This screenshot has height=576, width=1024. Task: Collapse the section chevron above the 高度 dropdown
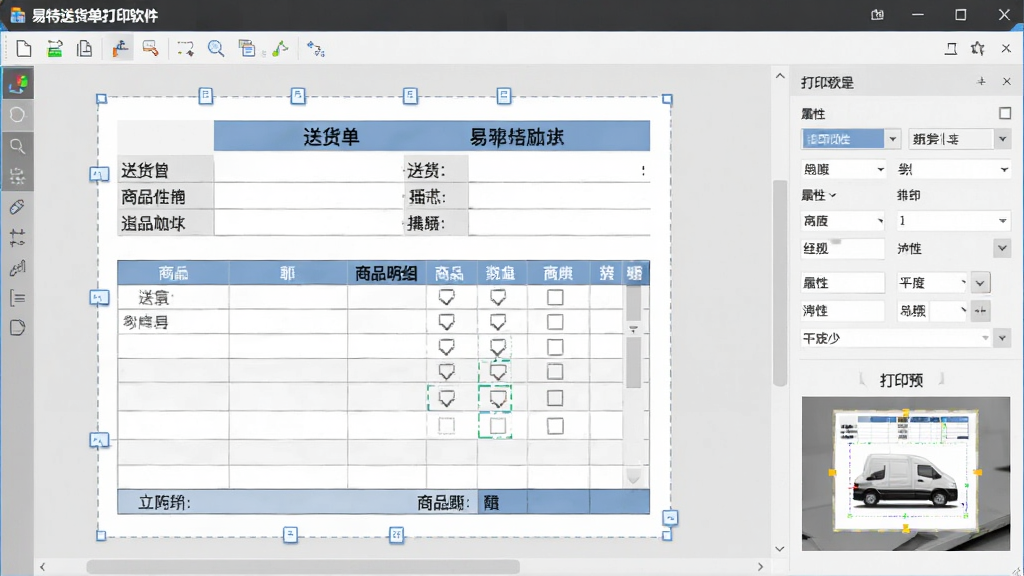click(833, 195)
